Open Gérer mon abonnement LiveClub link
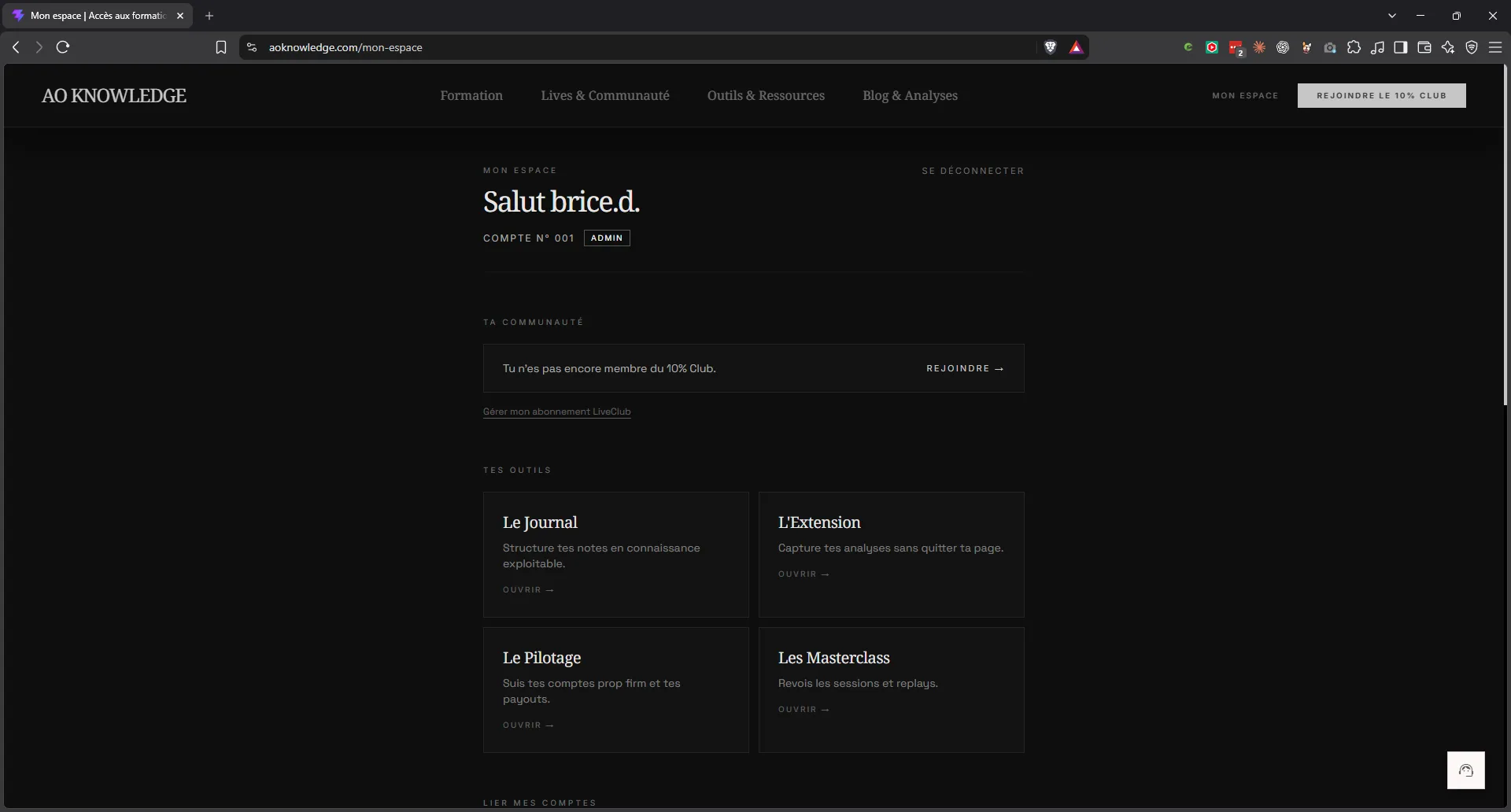 556,412
